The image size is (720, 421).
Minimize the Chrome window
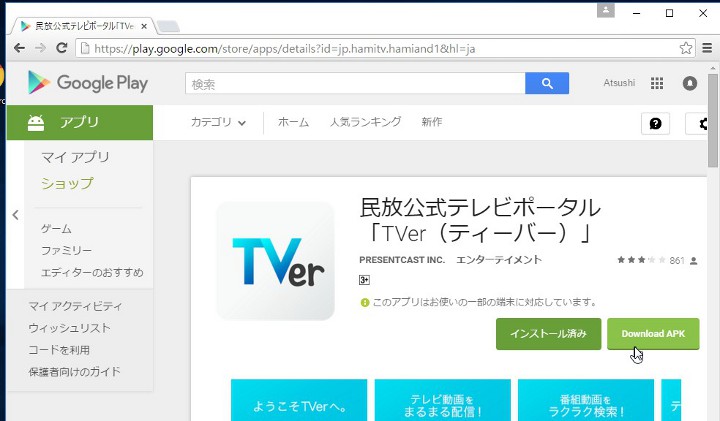tap(636, 13)
